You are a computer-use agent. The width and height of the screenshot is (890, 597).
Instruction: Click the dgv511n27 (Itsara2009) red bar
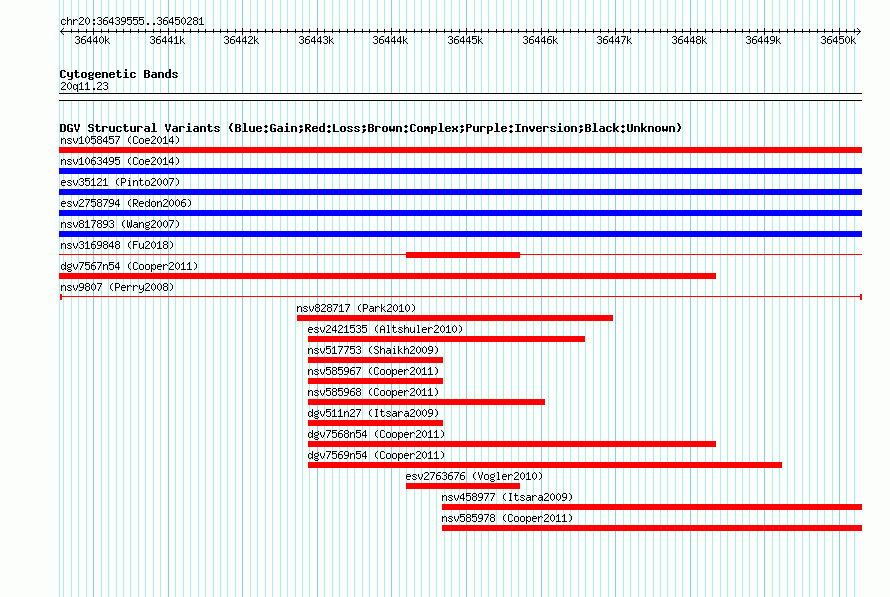click(375, 423)
